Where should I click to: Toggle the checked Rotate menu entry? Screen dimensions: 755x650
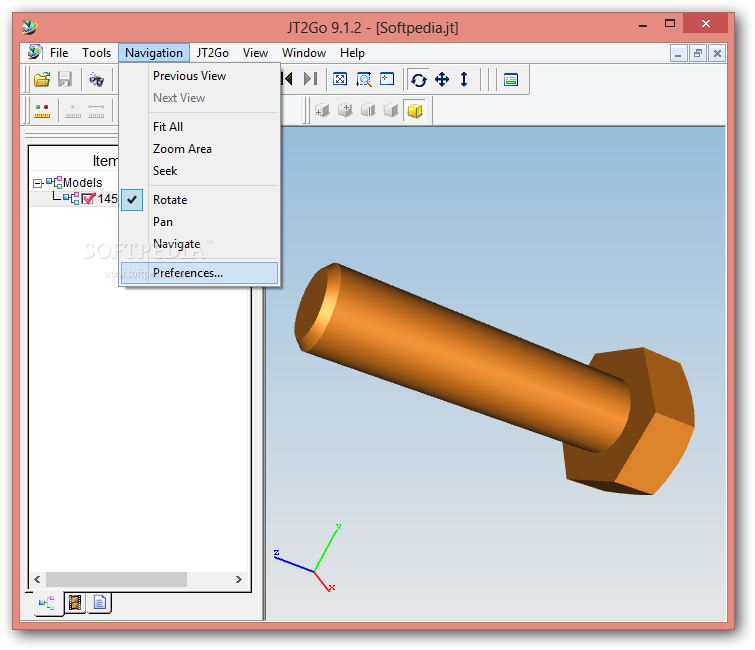tap(199, 200)
